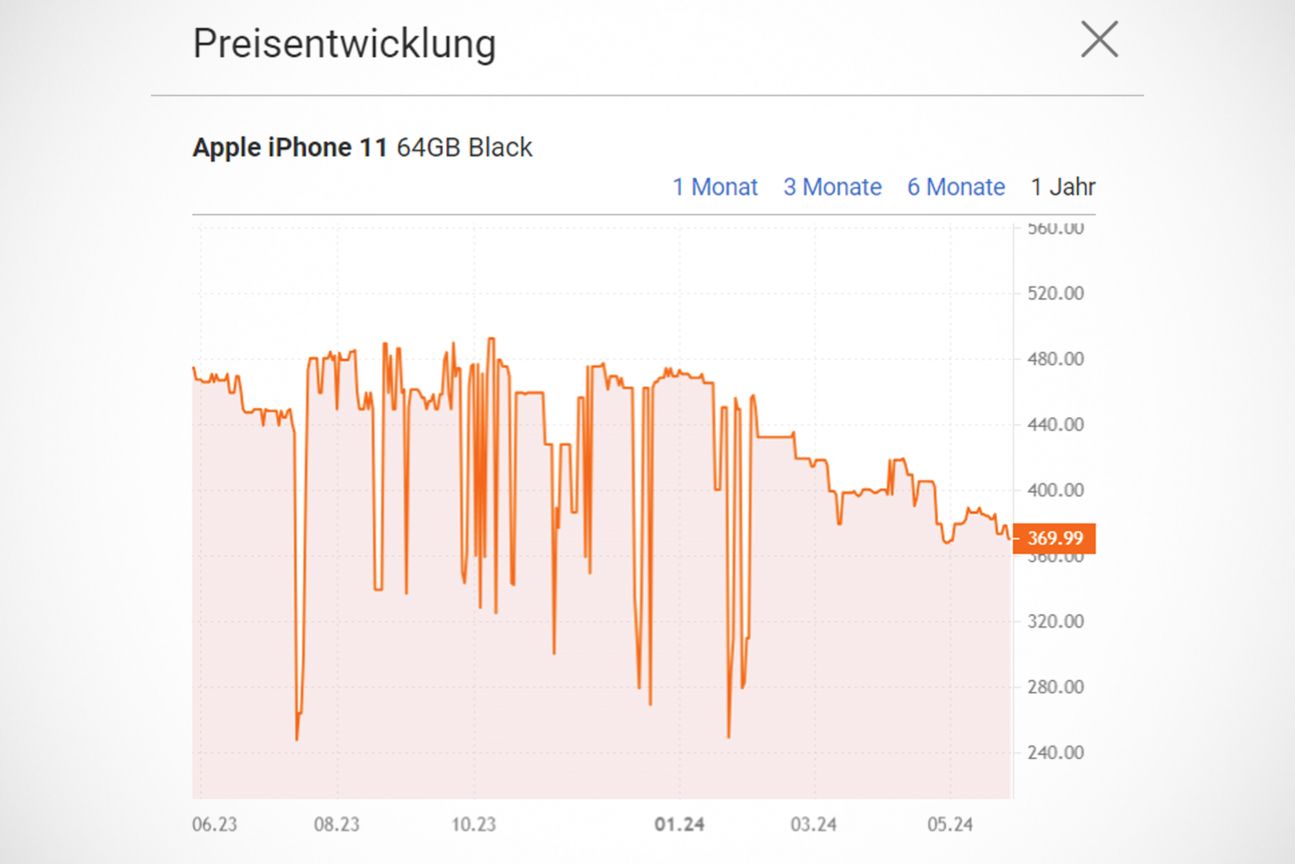Image resolution: width=1295 pixels, height=864 pixels.
Task: Click the current price marker 369.99
Action: coord(1053,538)
